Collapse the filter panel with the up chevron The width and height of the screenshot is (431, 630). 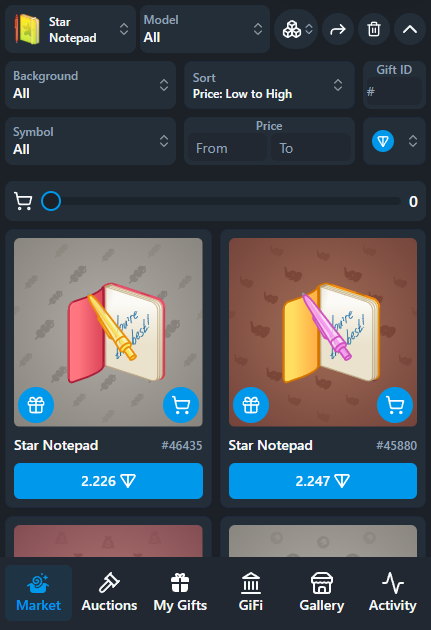(410, 29)
